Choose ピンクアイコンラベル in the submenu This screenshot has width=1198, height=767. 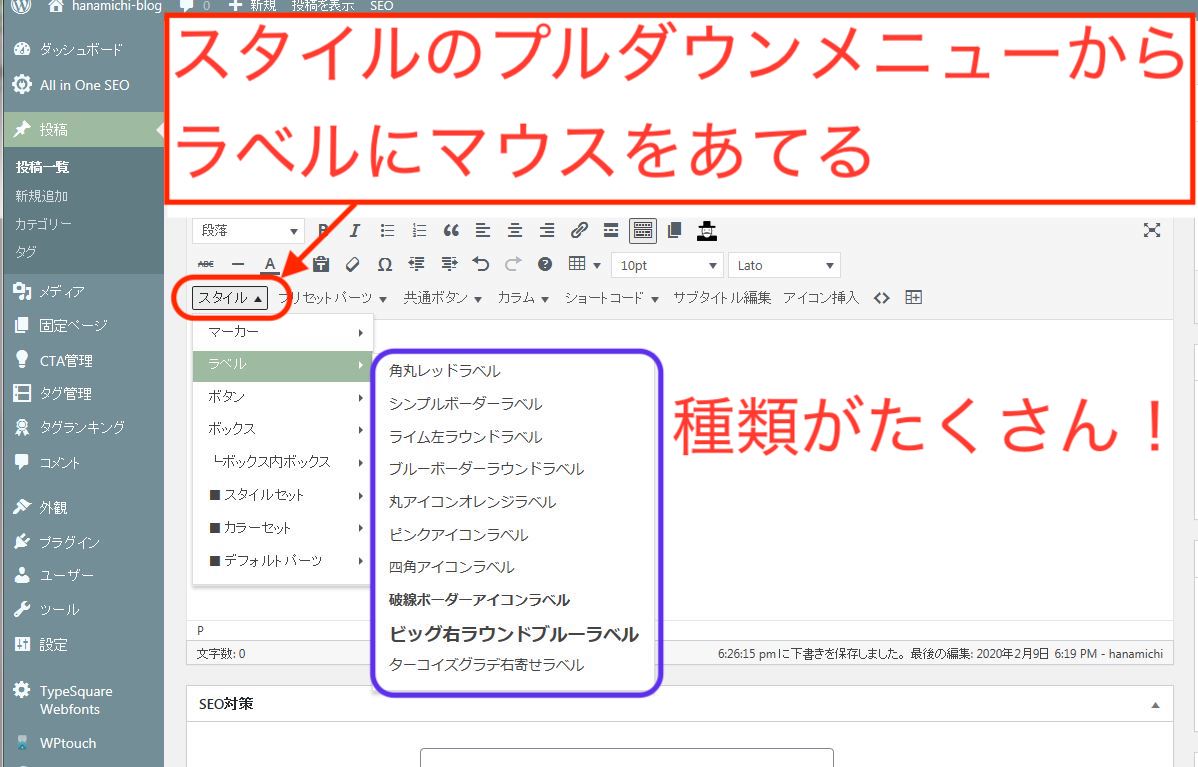(458, 535)
